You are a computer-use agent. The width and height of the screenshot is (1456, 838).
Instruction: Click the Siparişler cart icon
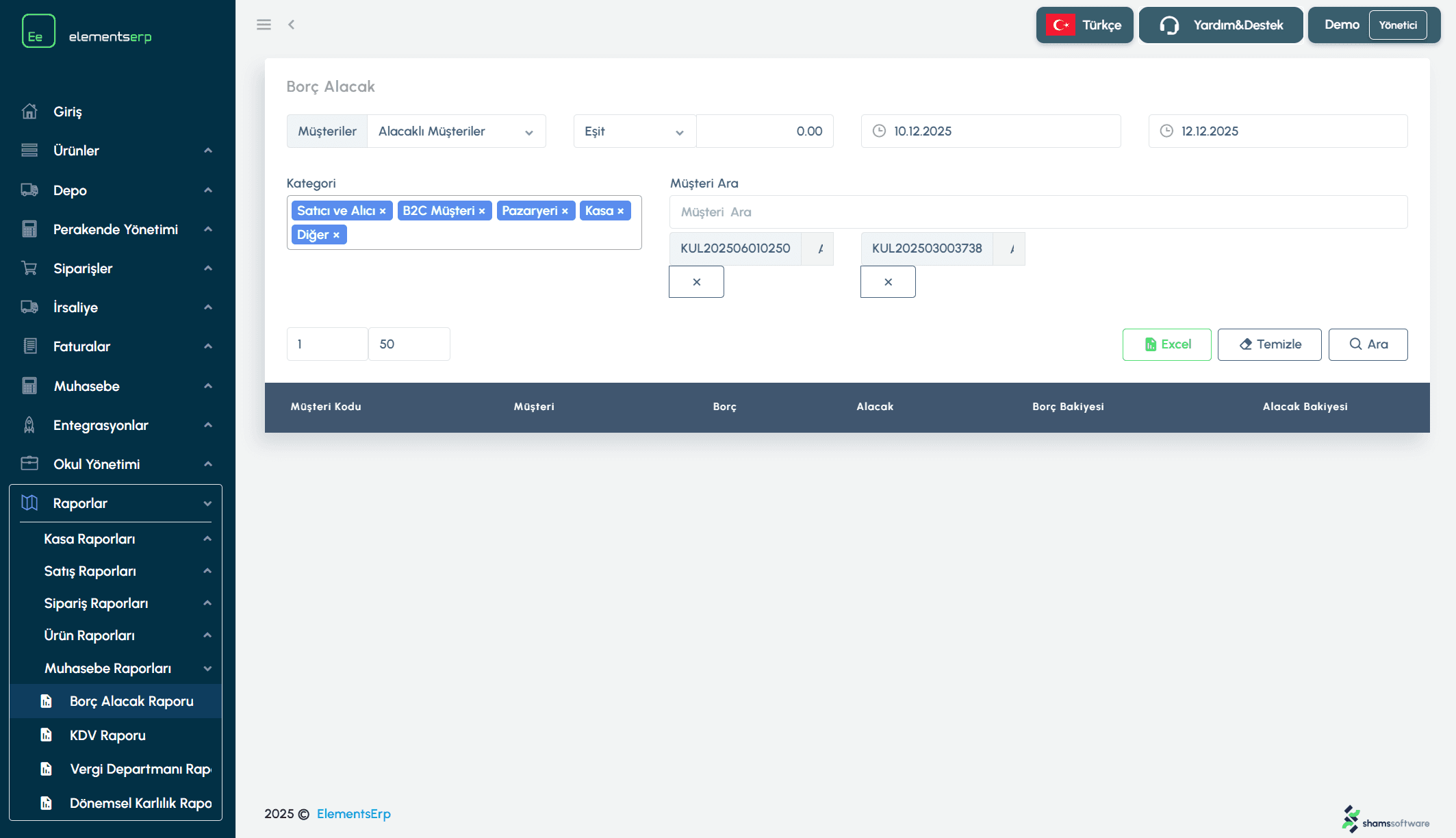point(29,268)
